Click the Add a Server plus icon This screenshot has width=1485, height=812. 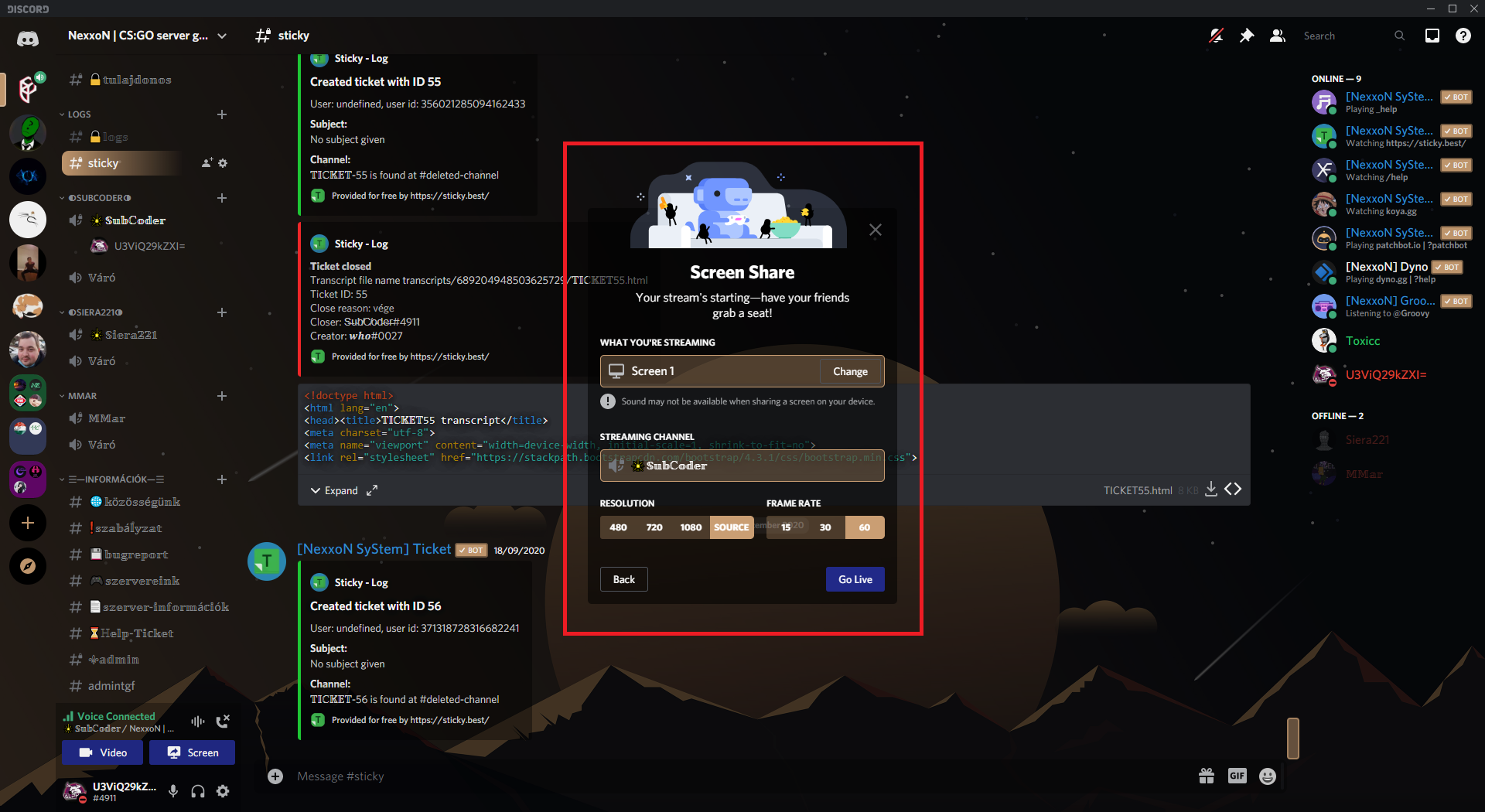(28, 523)
